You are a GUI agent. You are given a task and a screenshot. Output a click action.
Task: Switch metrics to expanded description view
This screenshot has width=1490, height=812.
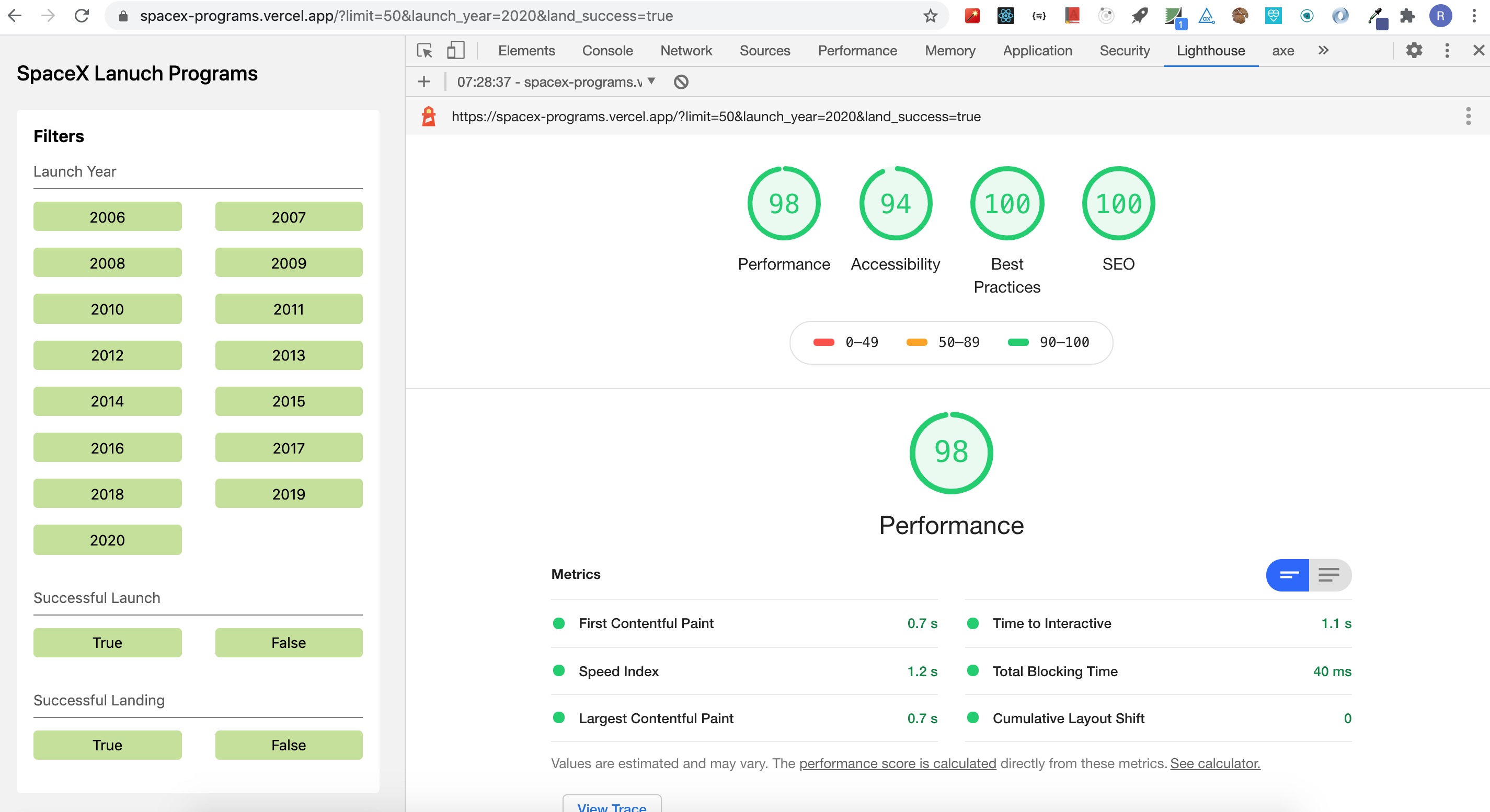point(1330,574)
